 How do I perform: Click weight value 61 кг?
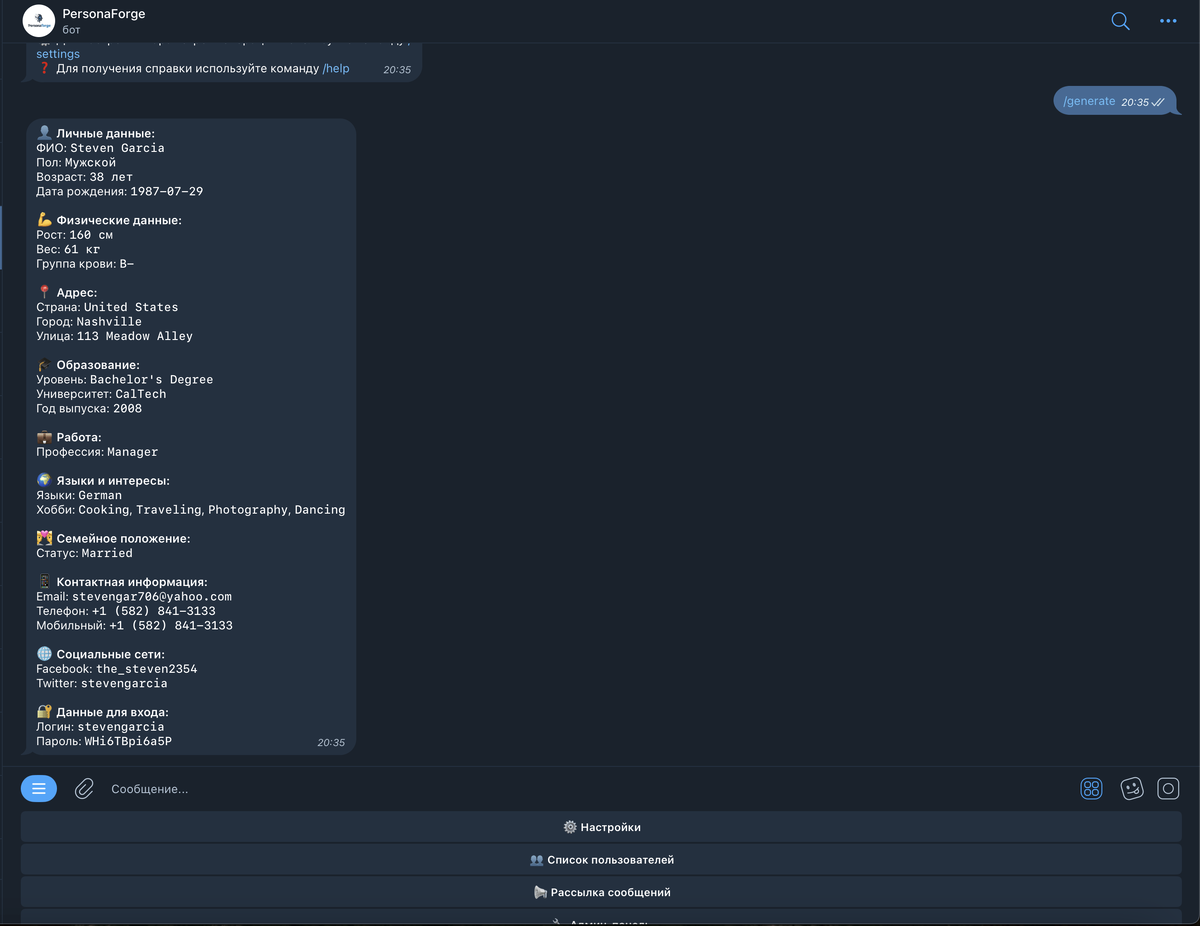82,249
